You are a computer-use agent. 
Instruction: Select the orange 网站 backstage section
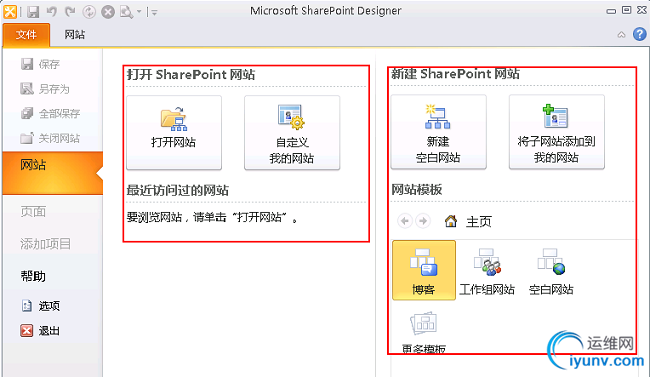click(53, 173)
